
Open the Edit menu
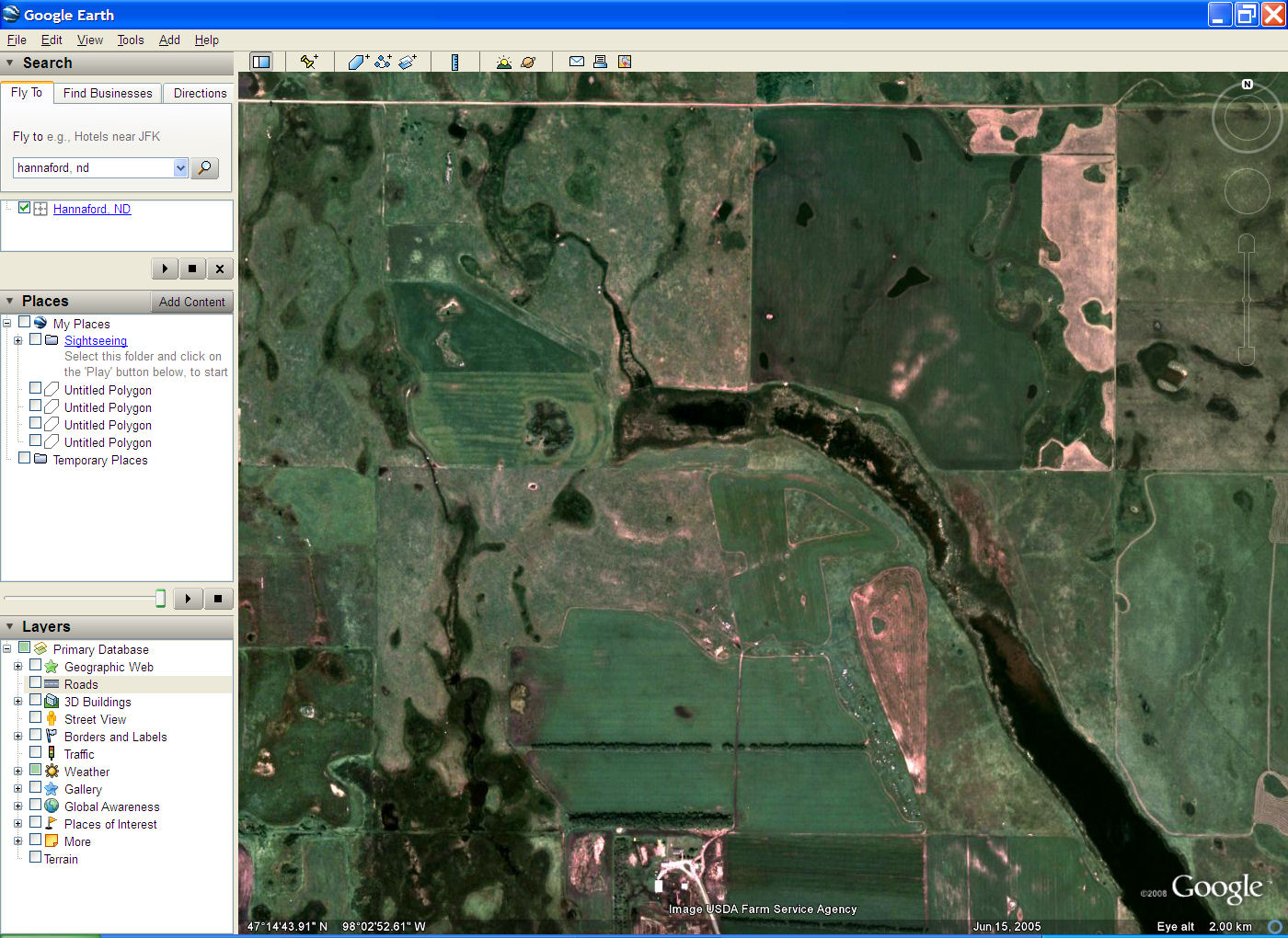(52, 40)
